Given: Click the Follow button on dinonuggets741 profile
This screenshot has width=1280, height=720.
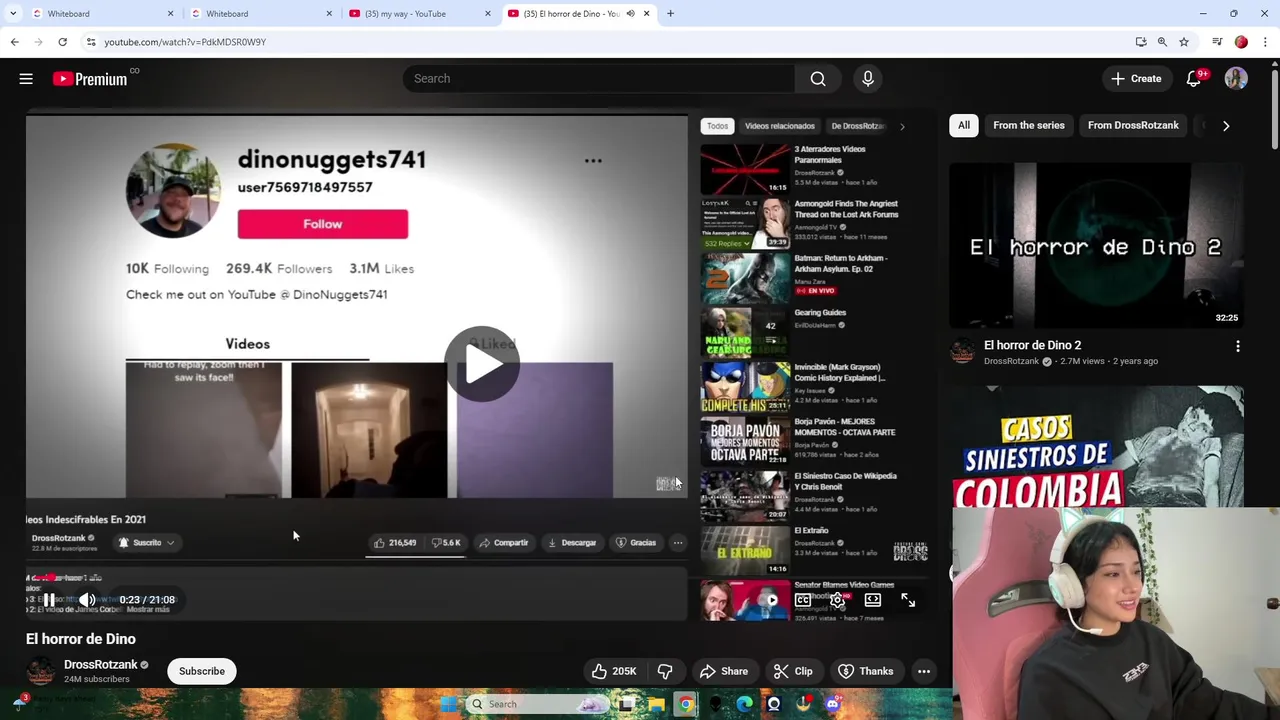Looking at the screenshot, I should (322, 224).
